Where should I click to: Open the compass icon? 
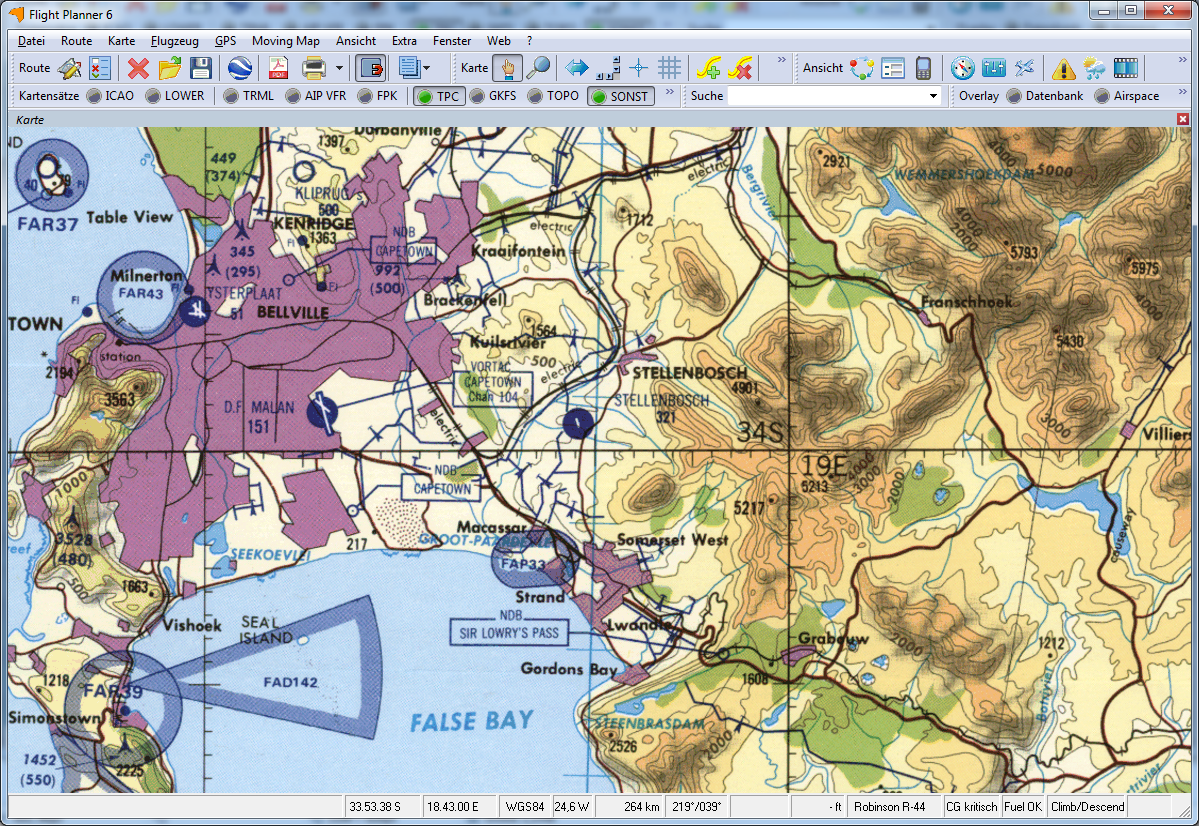[963, 68]
